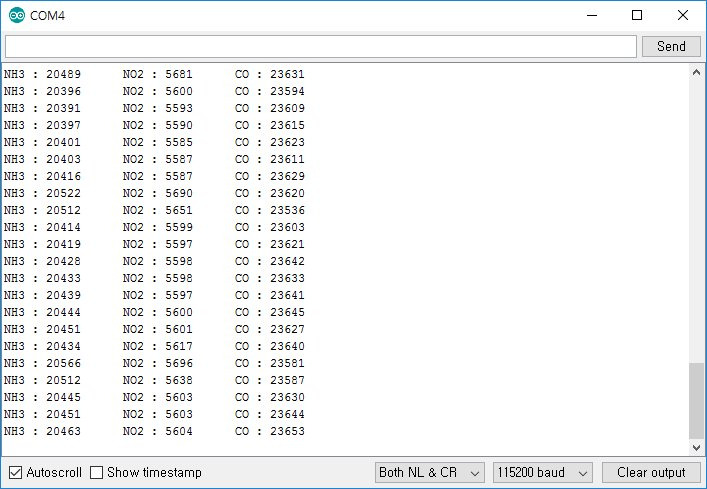Disable the Autoscroll checkbox
Image resolution: width=707 pixels, height=489 pixels.
tap(15, 472)
